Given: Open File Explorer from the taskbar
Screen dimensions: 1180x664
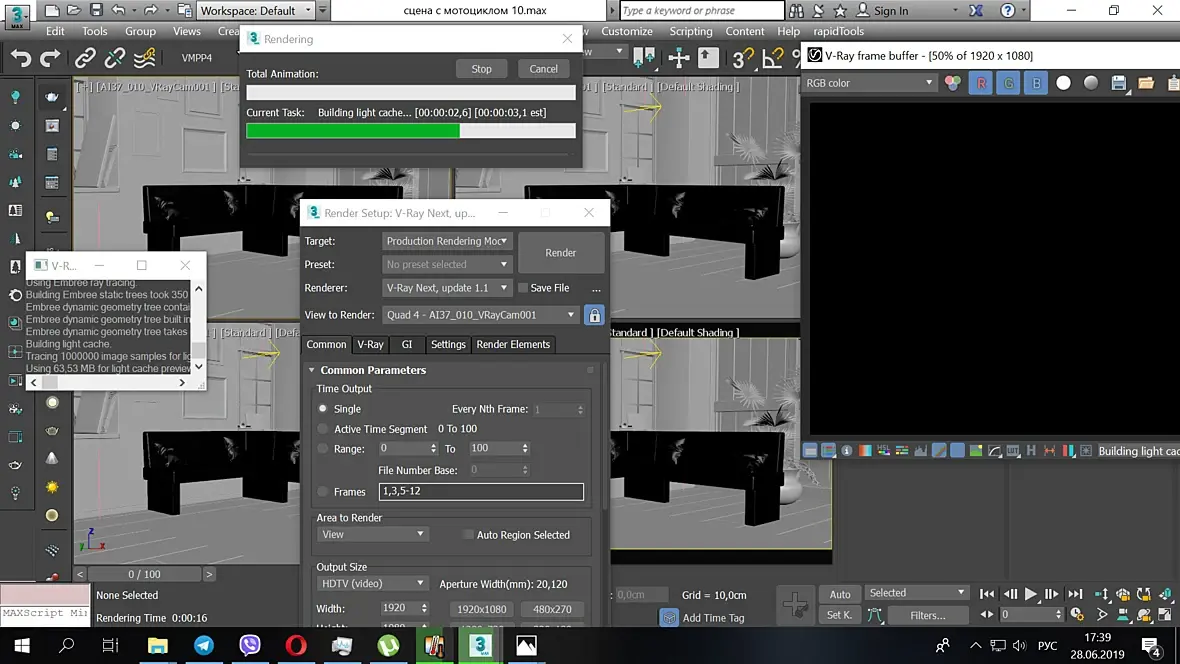Looking at the screenshot, I should coord(157,645).
